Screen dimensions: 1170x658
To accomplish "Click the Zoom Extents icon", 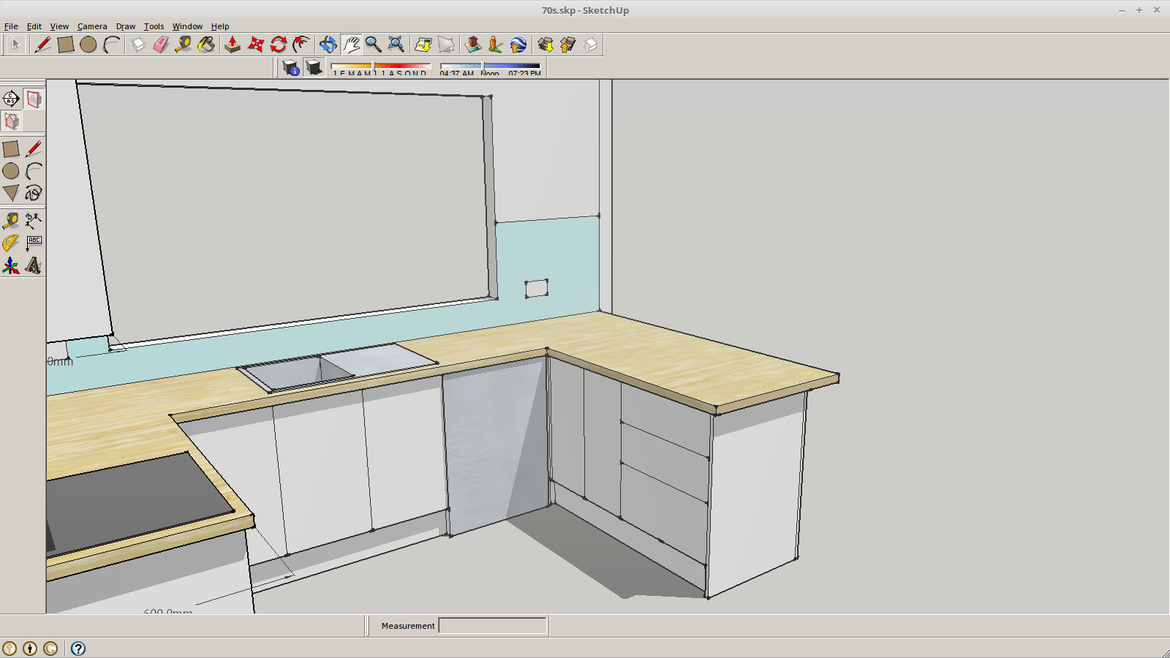I will (396, 45).
